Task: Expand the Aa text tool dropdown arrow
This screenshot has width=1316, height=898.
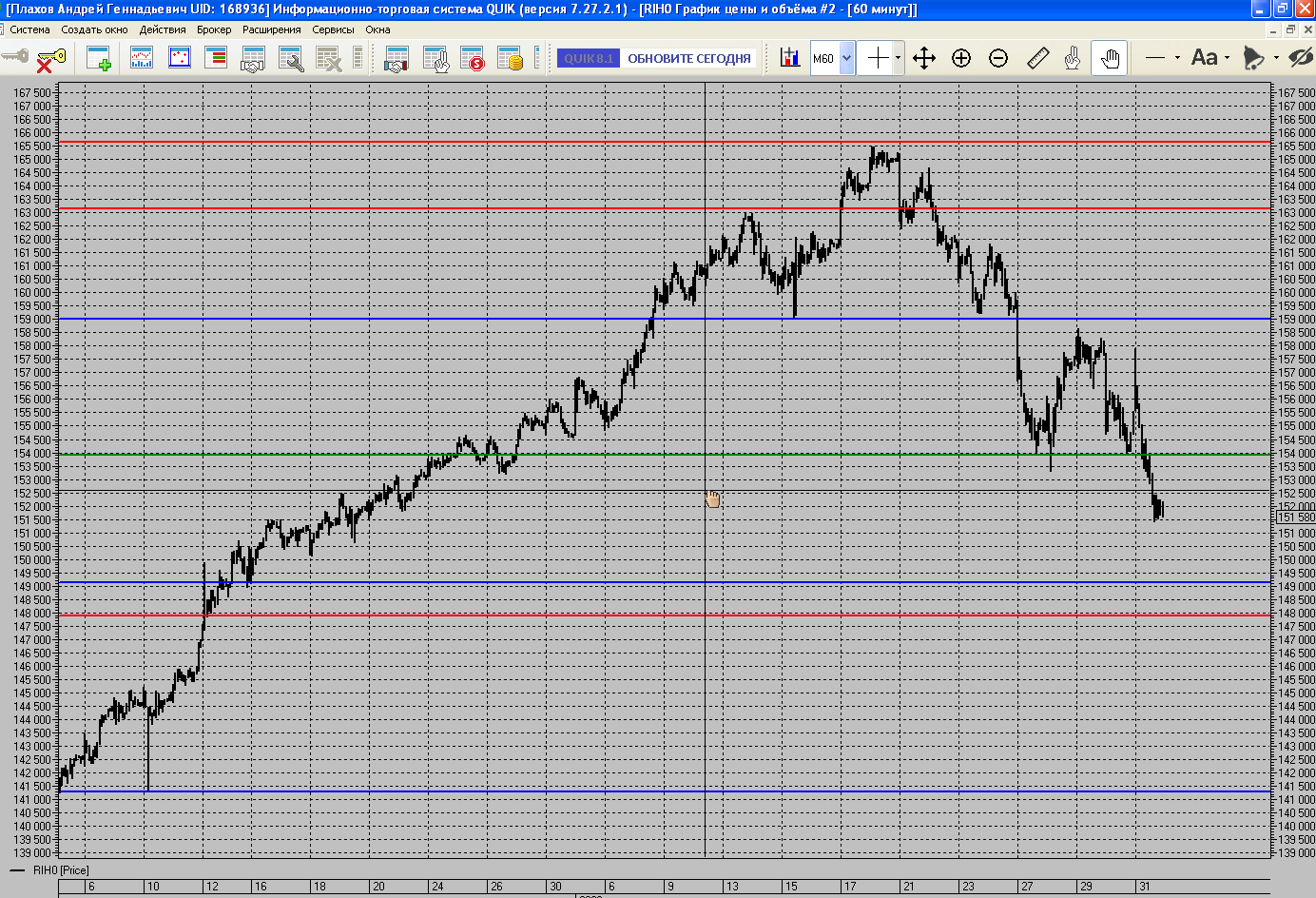Action: click(1227, 58)
